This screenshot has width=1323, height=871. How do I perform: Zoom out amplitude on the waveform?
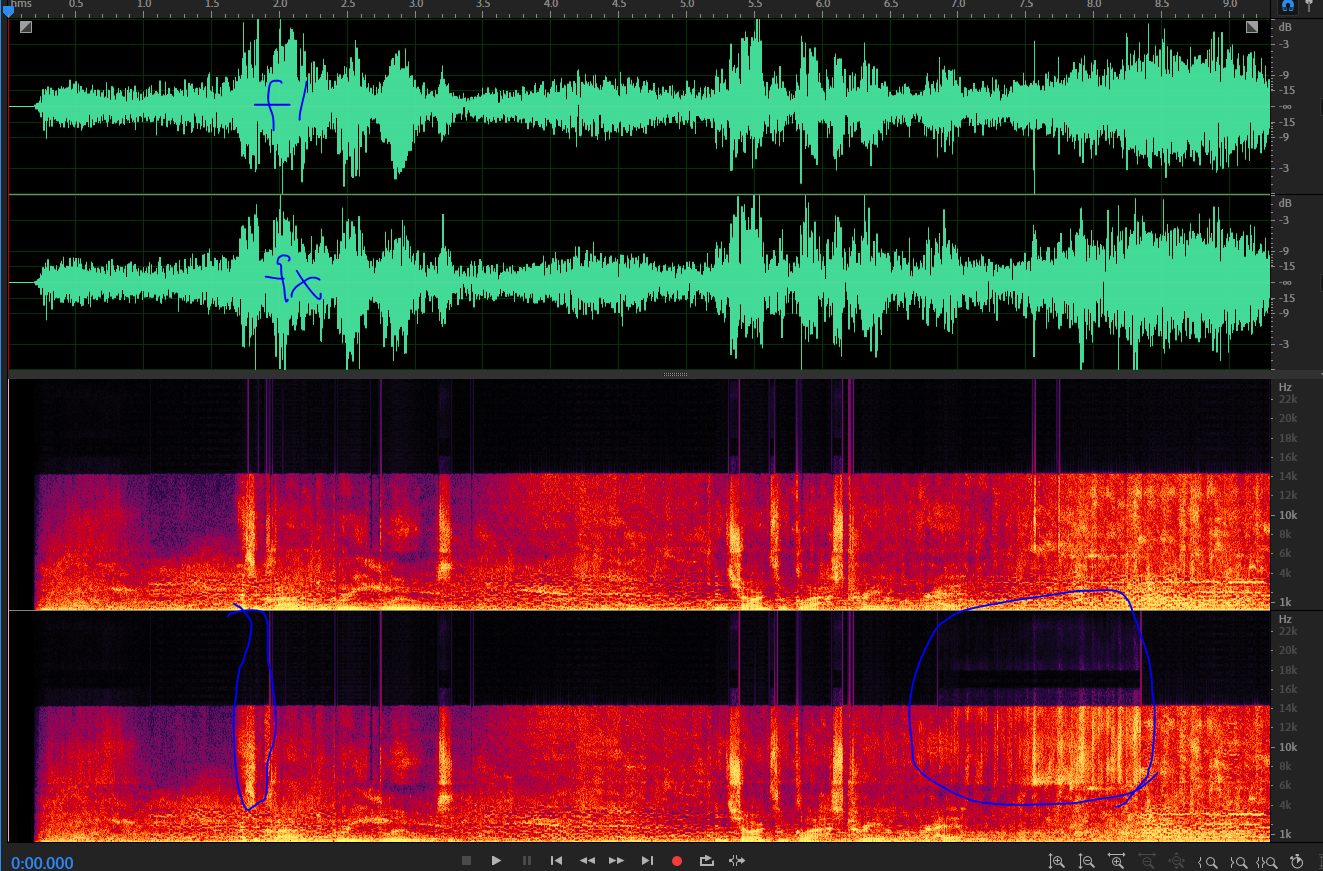[x=1086, y=861]
